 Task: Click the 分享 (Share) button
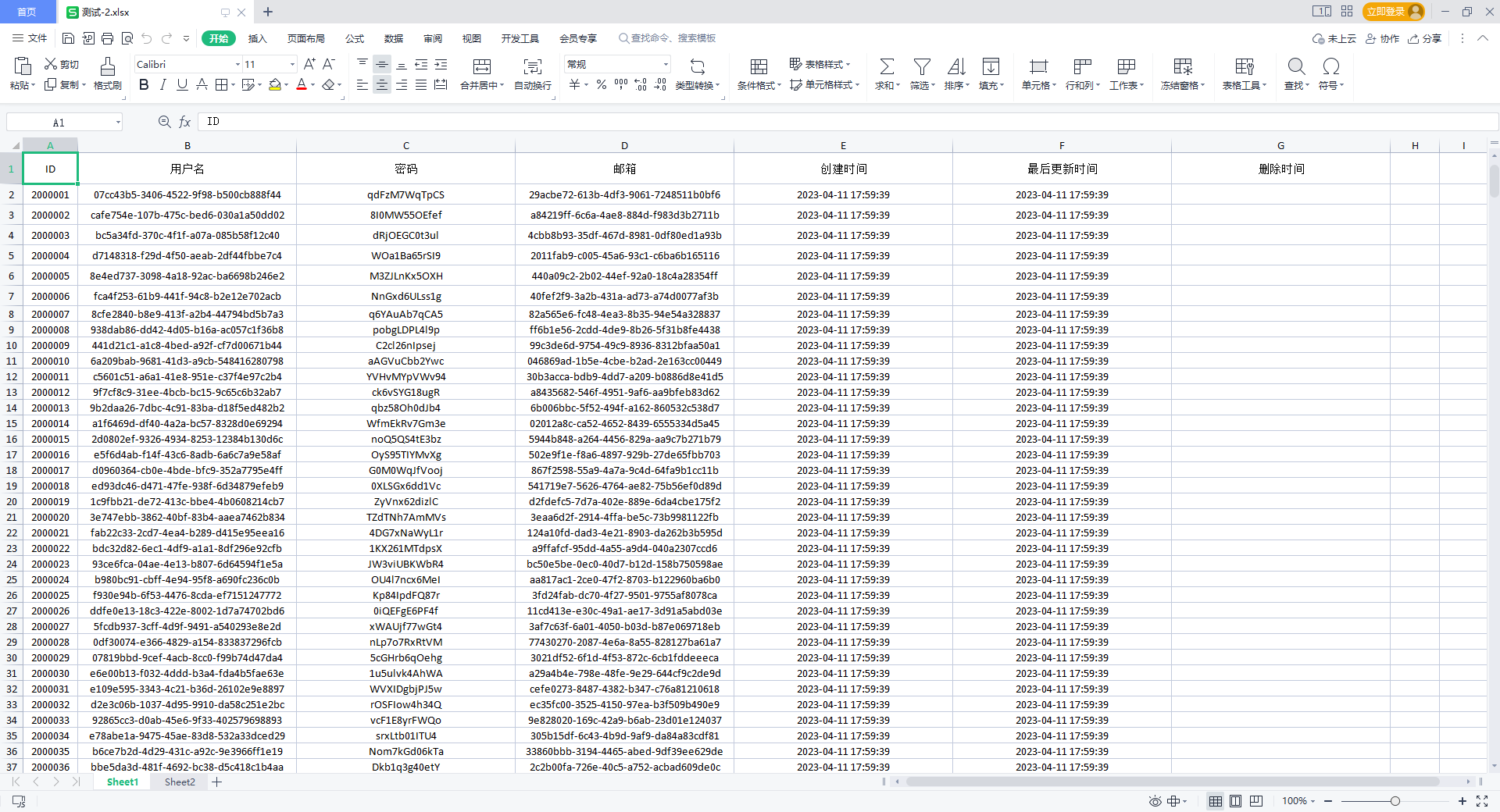[1424, 38]
